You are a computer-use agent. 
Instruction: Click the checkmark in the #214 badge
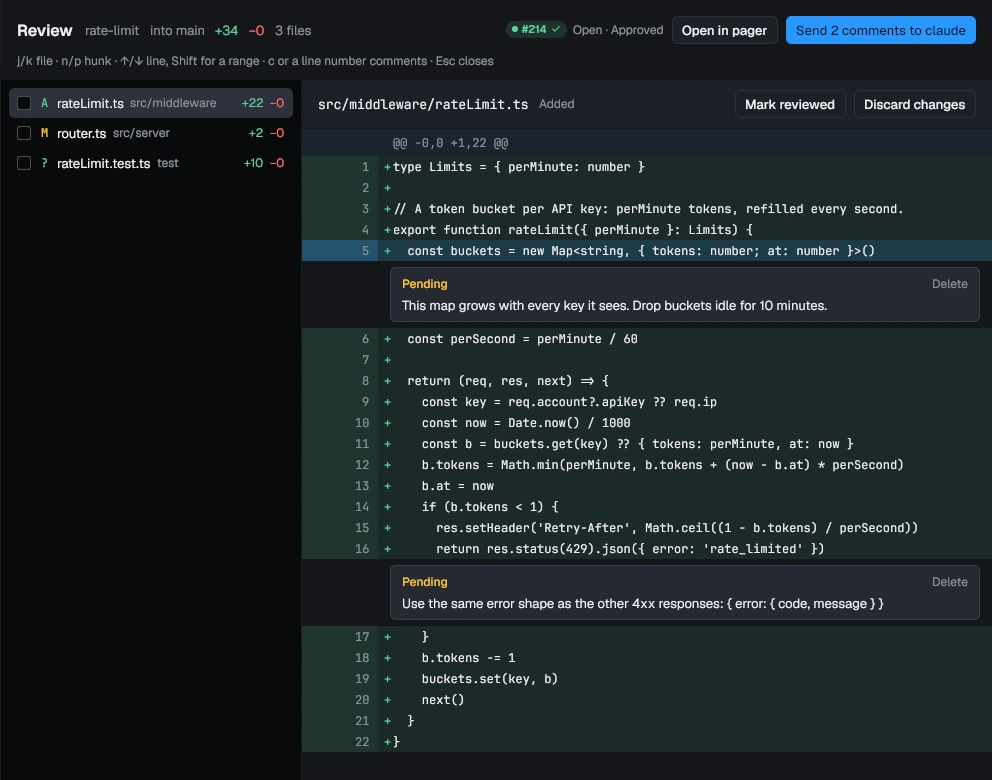pyautogui.click(x=556, y=29)
